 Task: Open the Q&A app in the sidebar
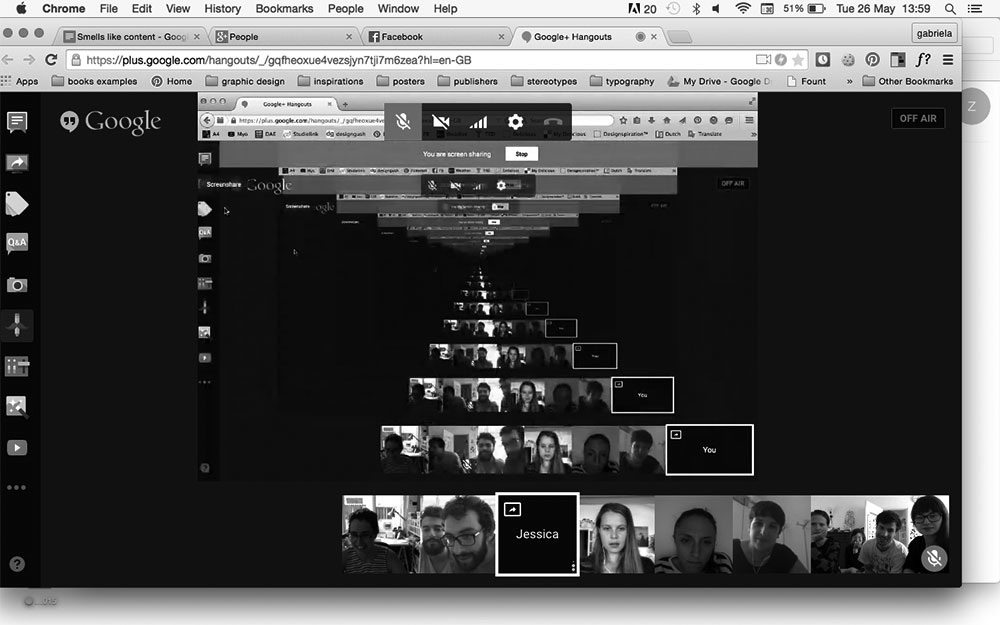tap(17, 242)
